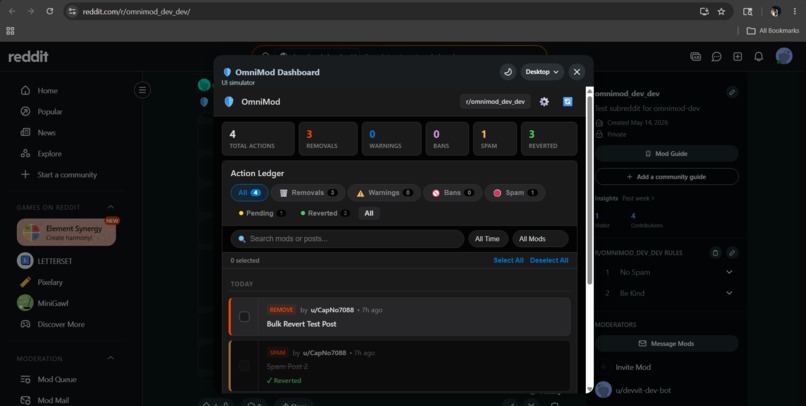Click the blue refresh icon in OmniMod
Screen dimensions: 806x406
567,102
